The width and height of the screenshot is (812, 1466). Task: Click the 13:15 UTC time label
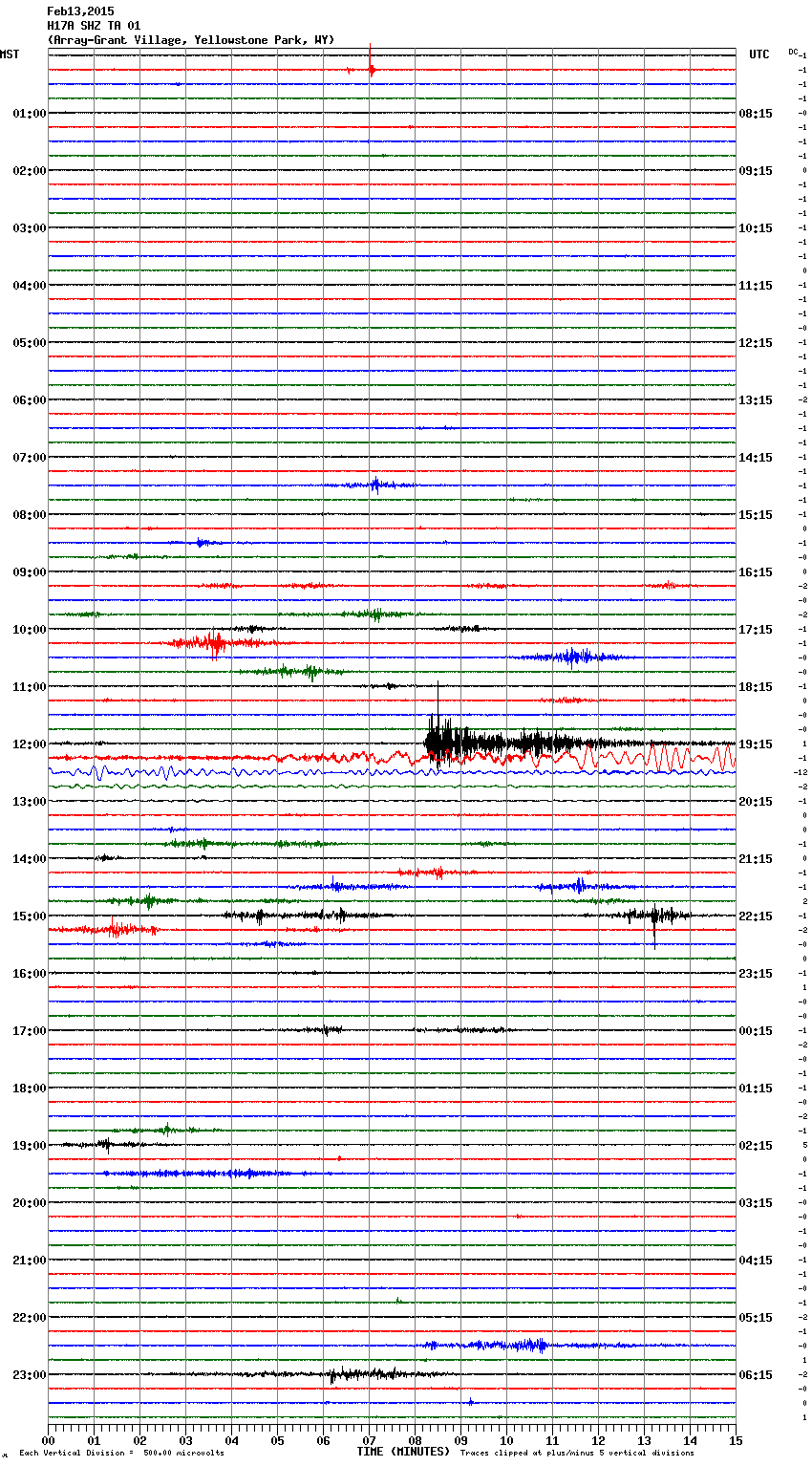tap(756, 400)
